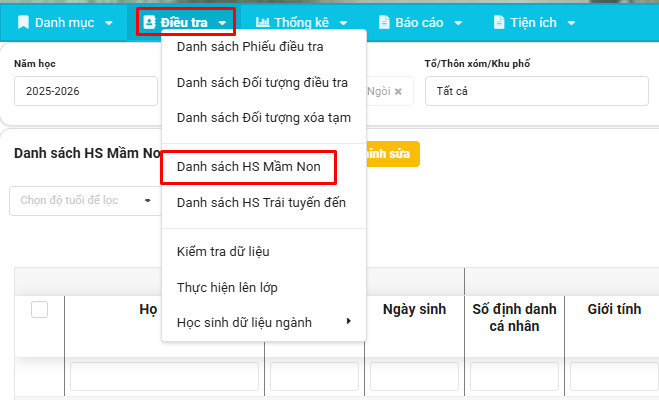Click the Giới tính column filter field

point(614,376)
